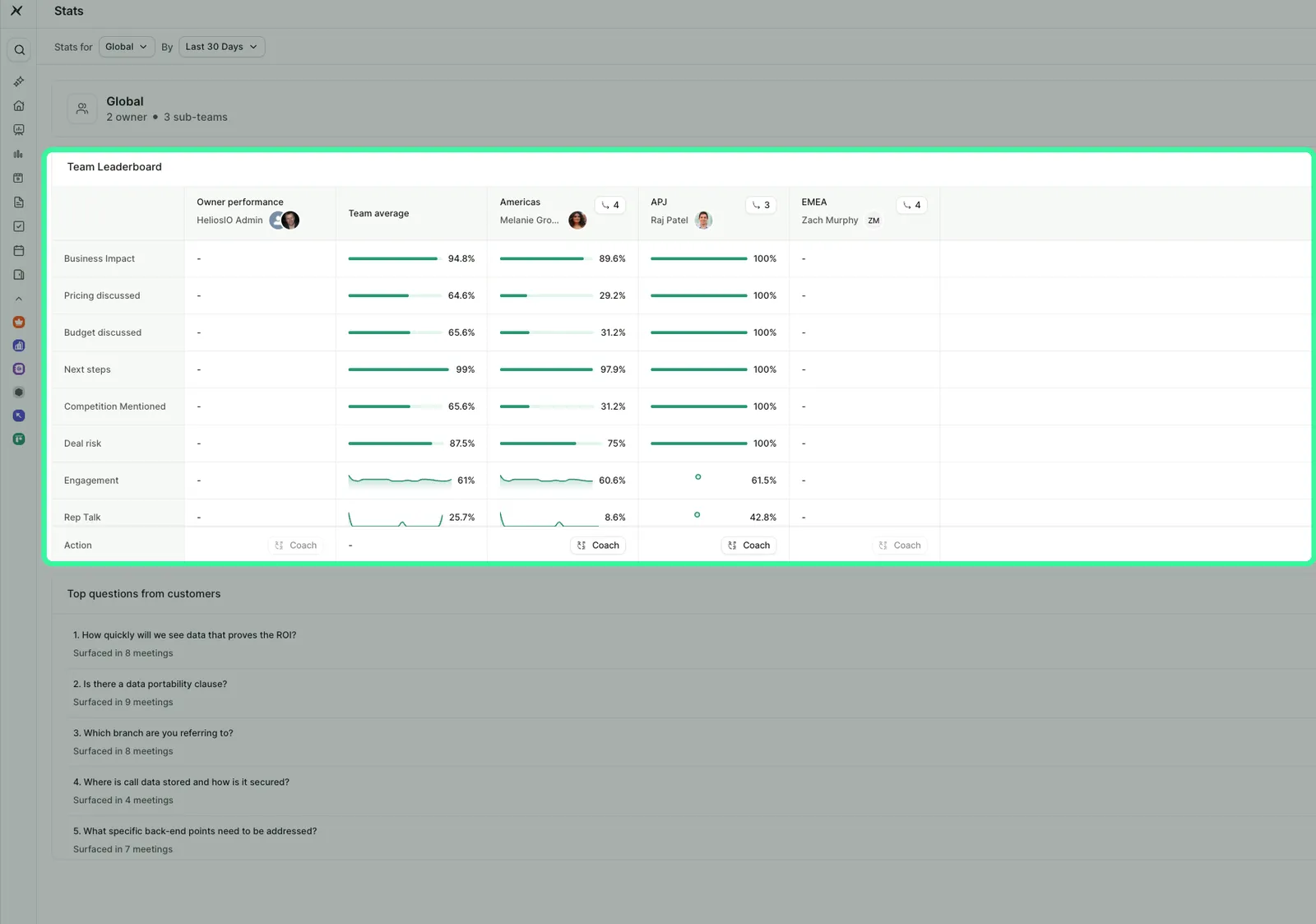Click Coach button in Americas column
Image resolution: width=1316 pixels, height=924 pixels.
pos(598,546)
